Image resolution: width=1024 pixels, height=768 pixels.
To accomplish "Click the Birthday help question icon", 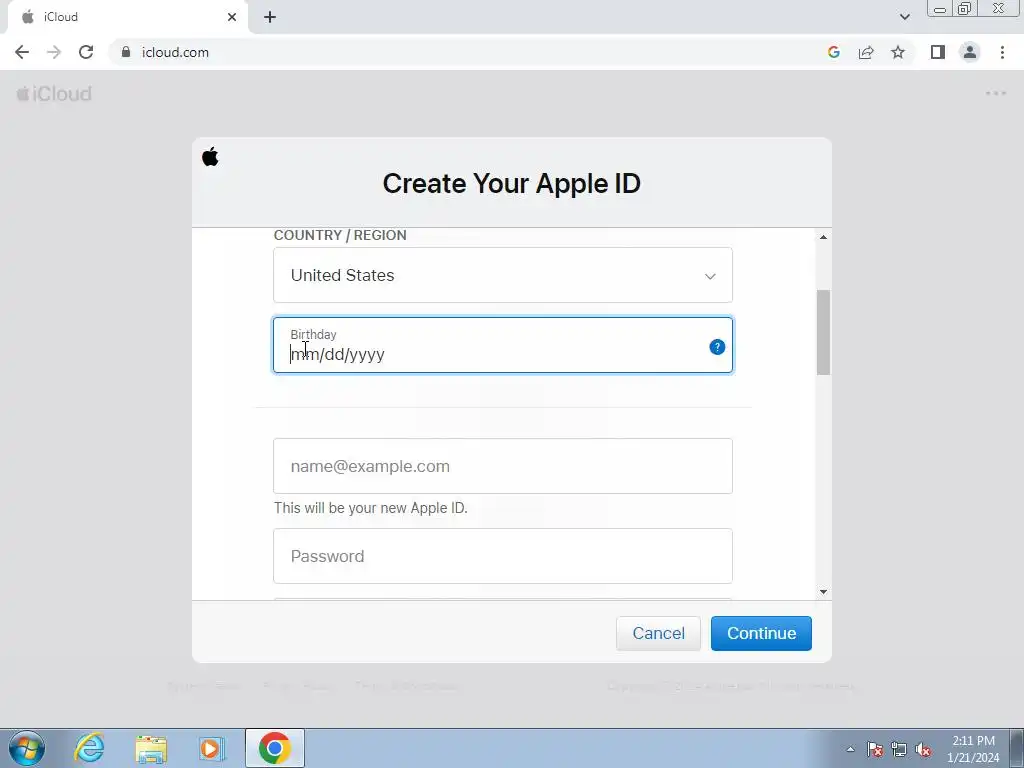I will pos(717,347).
